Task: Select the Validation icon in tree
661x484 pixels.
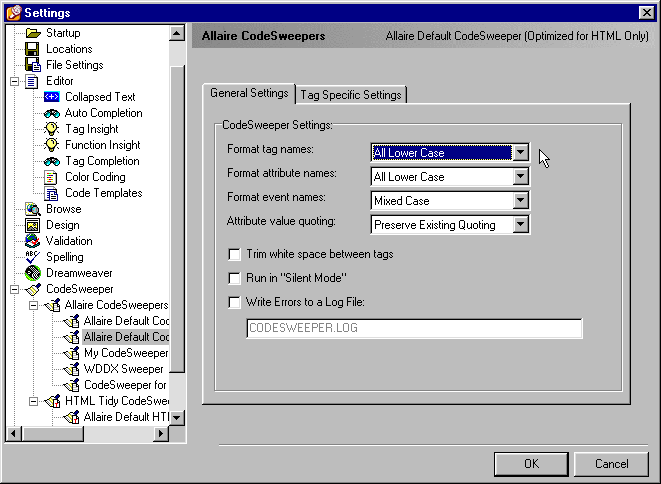Action: [33, 241]
